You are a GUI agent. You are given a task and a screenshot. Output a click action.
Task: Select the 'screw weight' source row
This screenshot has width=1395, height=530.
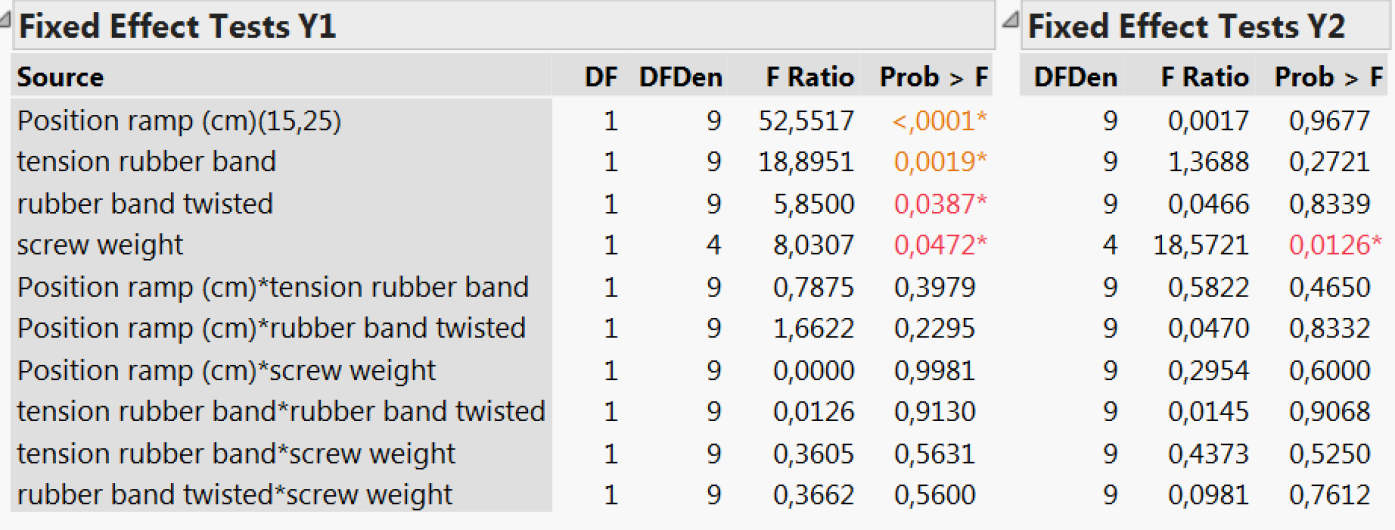(x=100, y=245)
